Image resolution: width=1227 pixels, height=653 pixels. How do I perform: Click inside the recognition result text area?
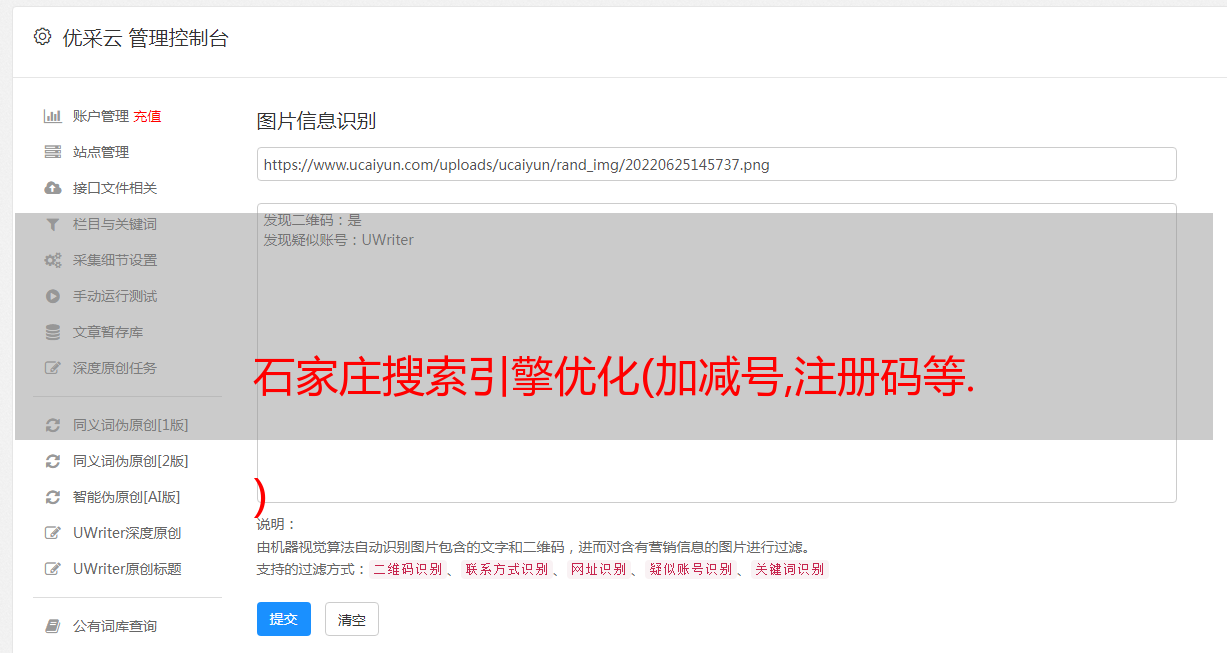pos(716,353)
